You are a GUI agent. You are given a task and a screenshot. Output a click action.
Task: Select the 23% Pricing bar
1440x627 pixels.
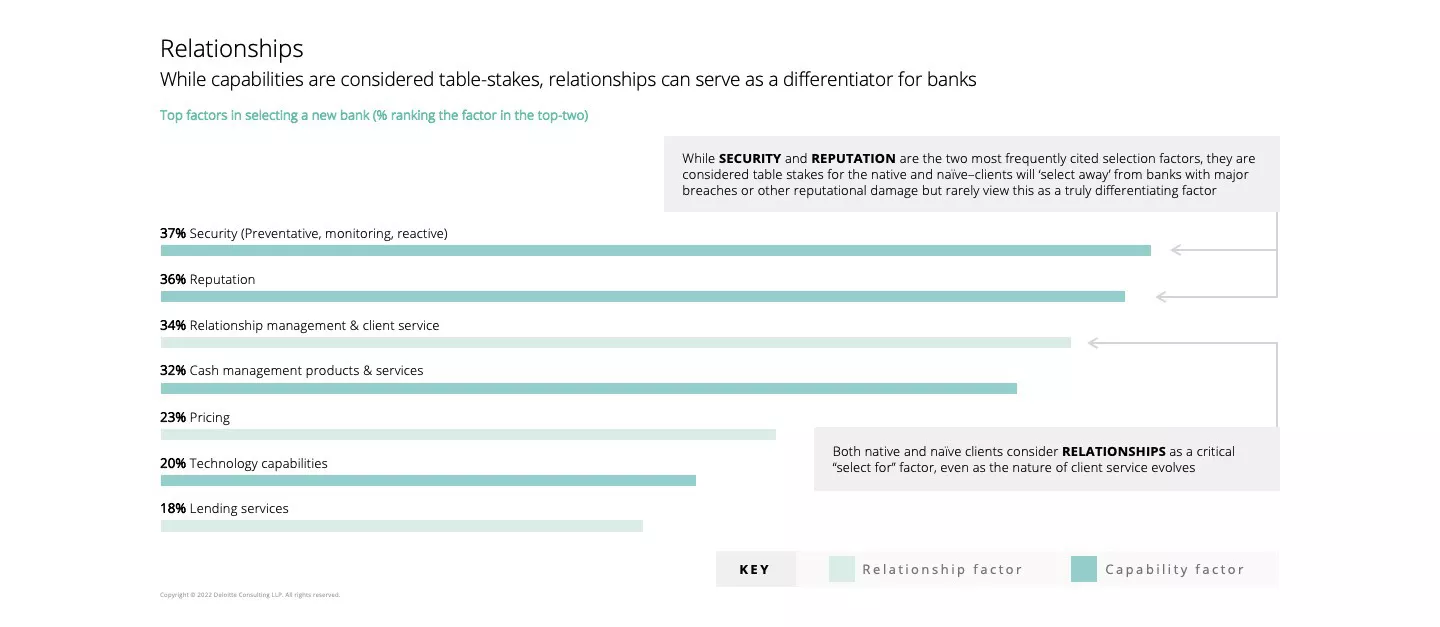point(468,434)
